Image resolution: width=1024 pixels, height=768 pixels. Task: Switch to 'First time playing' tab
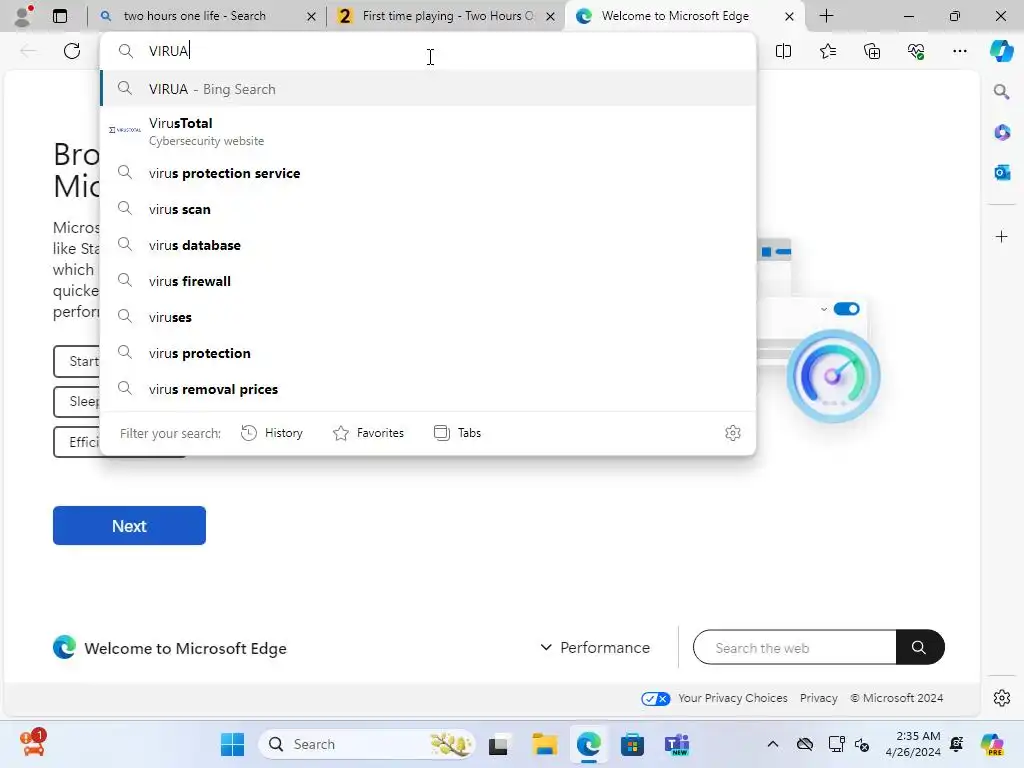(x=447, y=16)
